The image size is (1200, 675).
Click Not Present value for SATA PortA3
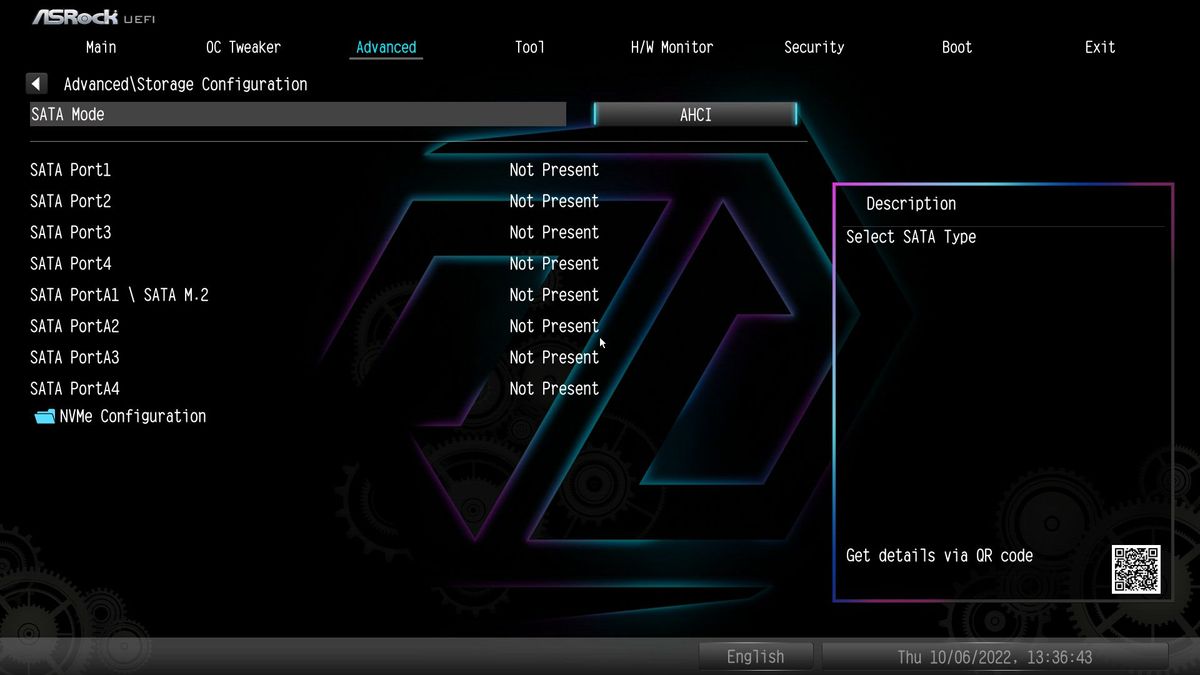click(x=554, y=357)
